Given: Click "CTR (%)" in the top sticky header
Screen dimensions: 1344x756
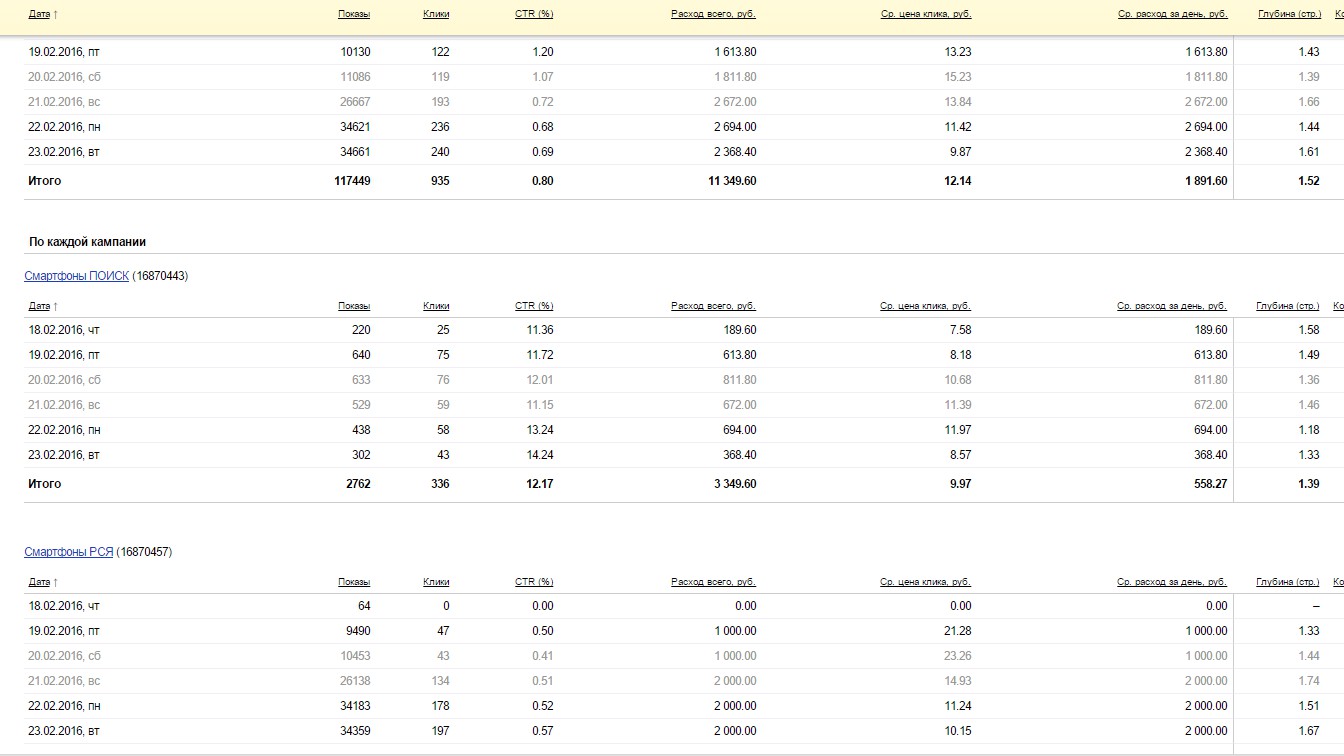Looking at the screenshot, I should (x=534, y=15).
